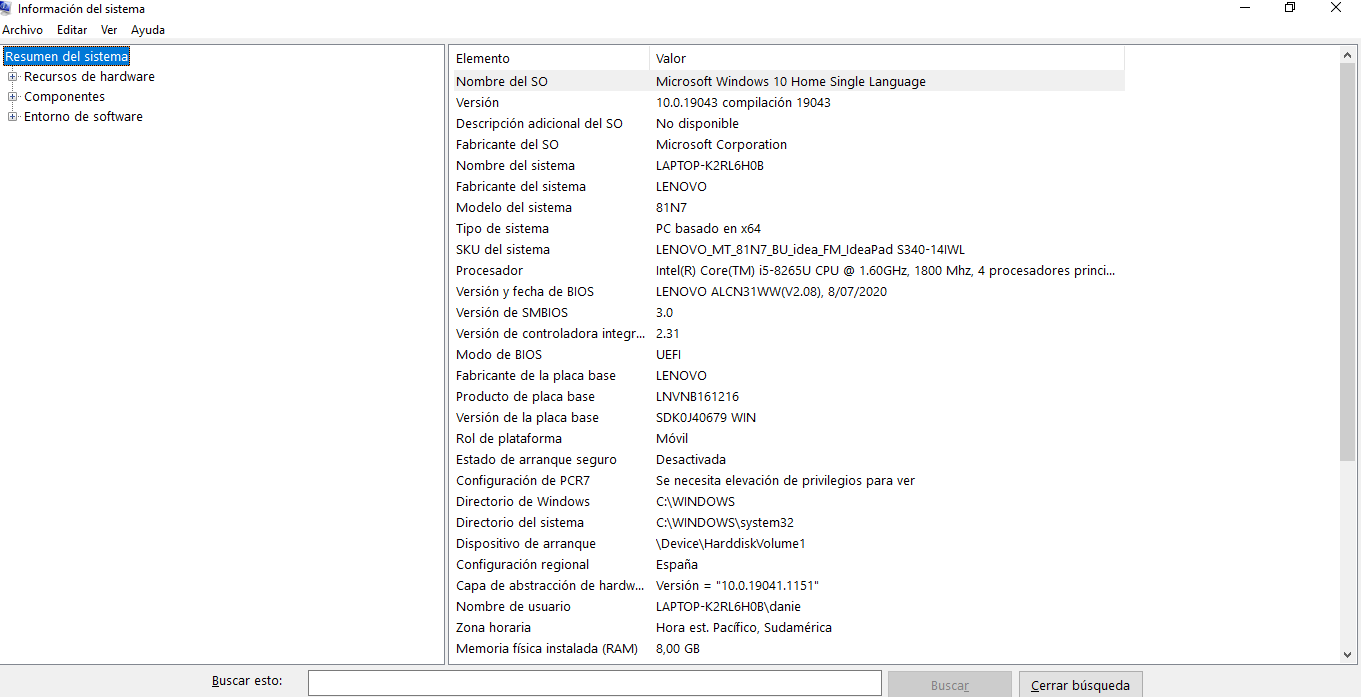Image resolution: width=1361 pixels, height=697 pixels.
Task: Click the Elemento column header
Action: pyautogui.click(x=549, y=58)
